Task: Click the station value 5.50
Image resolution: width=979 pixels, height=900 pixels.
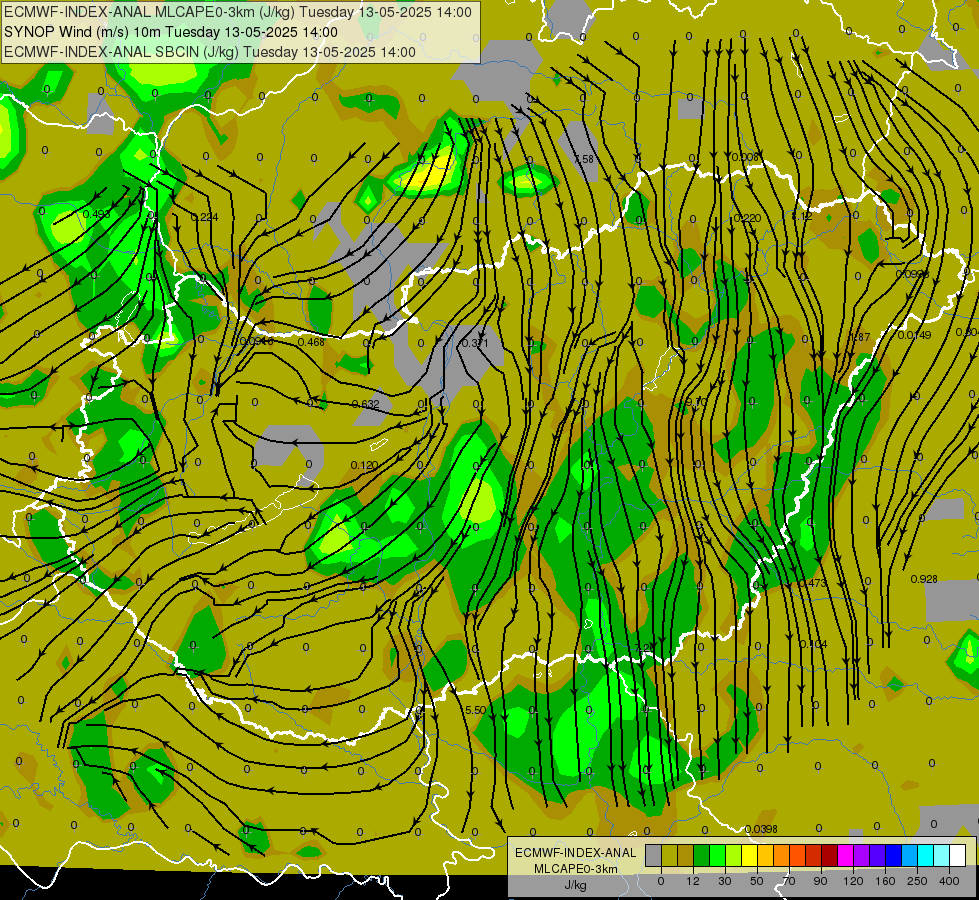Action: coord(476,710)
